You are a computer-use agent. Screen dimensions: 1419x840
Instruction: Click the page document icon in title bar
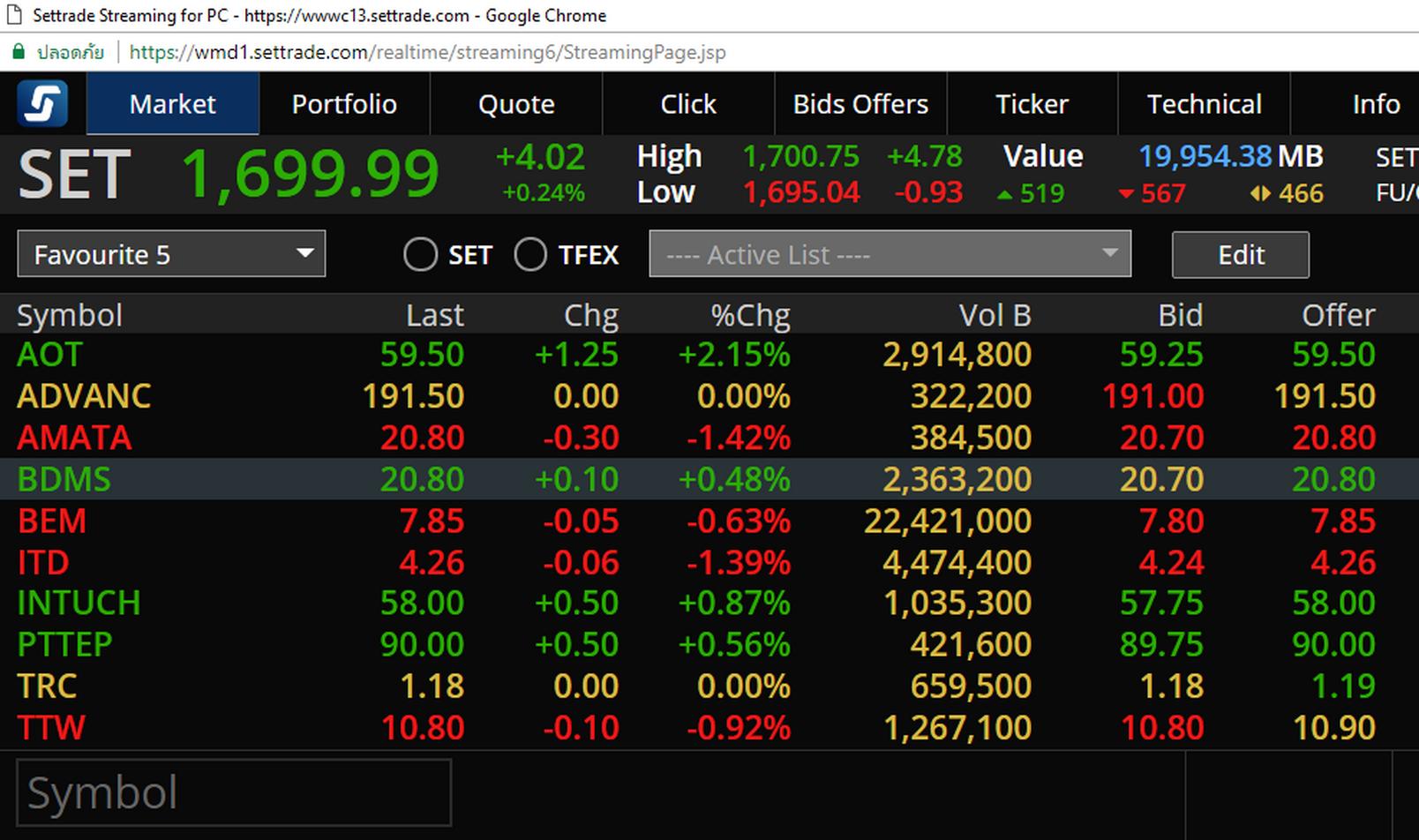15,15
